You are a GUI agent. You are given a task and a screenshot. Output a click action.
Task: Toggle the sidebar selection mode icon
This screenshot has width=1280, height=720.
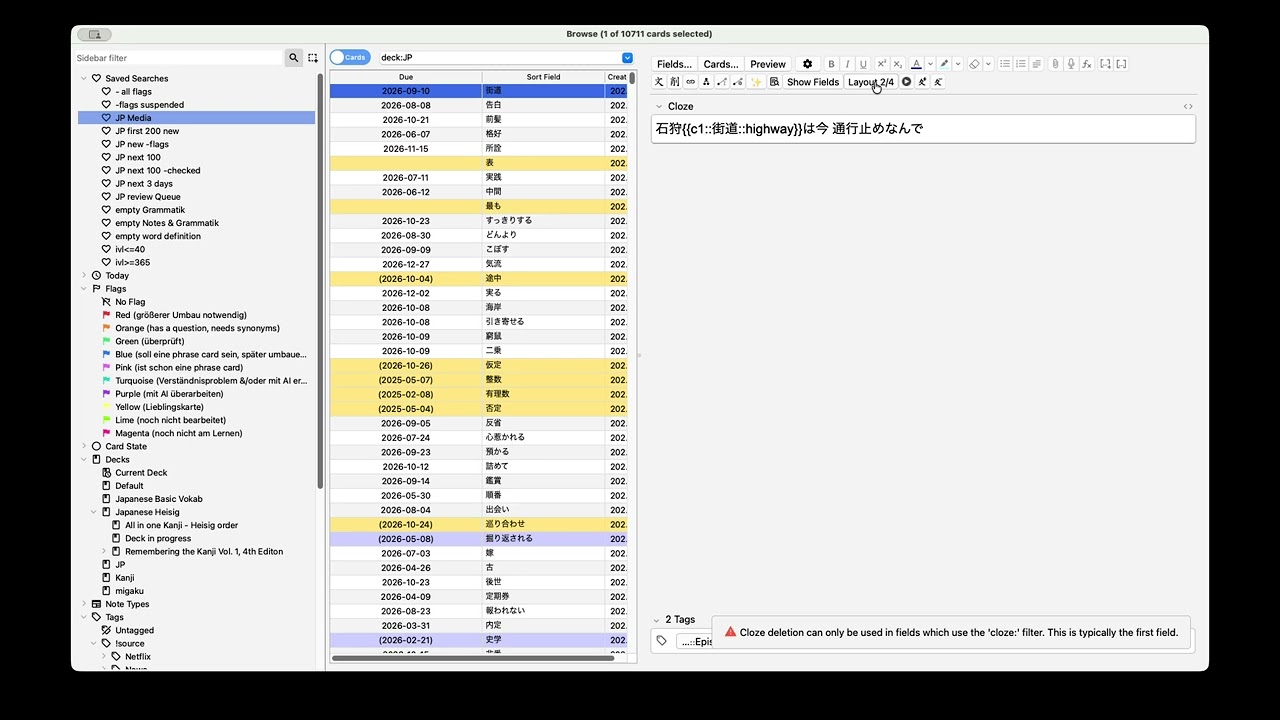[x=313, y=58]
